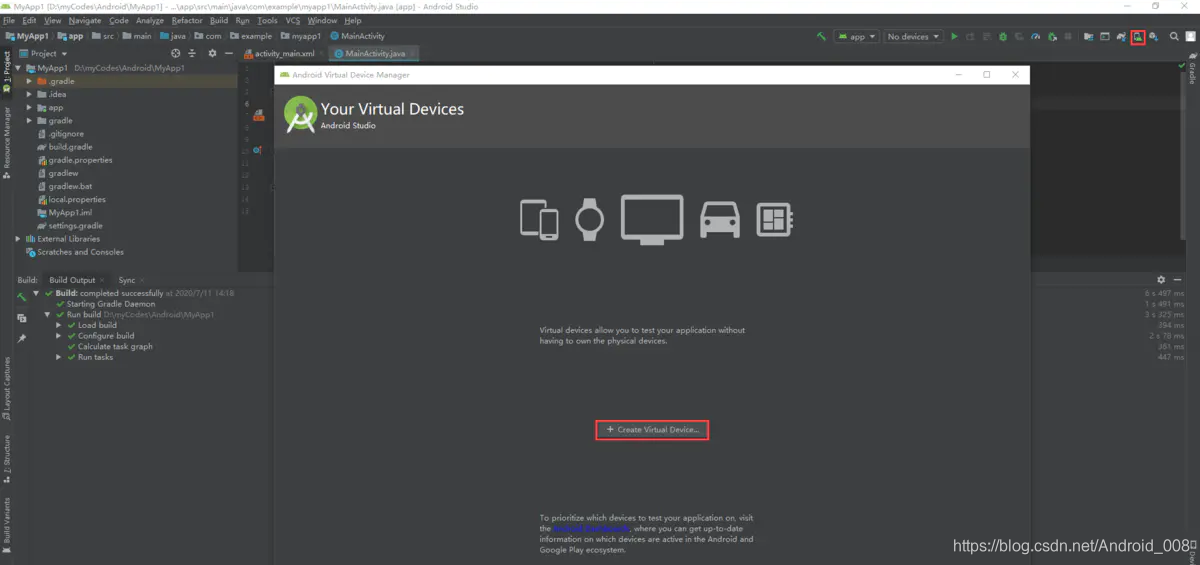Click Scroll from Source target icon
The image size is (1200, 565).
176,53
